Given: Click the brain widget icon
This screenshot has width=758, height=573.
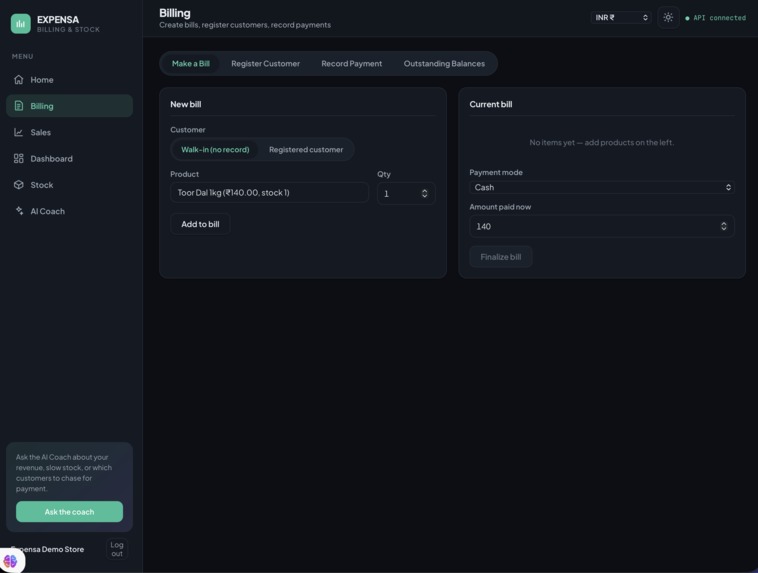Looking at the screenshot, I should pyautogui.click(x=11, y=561).
